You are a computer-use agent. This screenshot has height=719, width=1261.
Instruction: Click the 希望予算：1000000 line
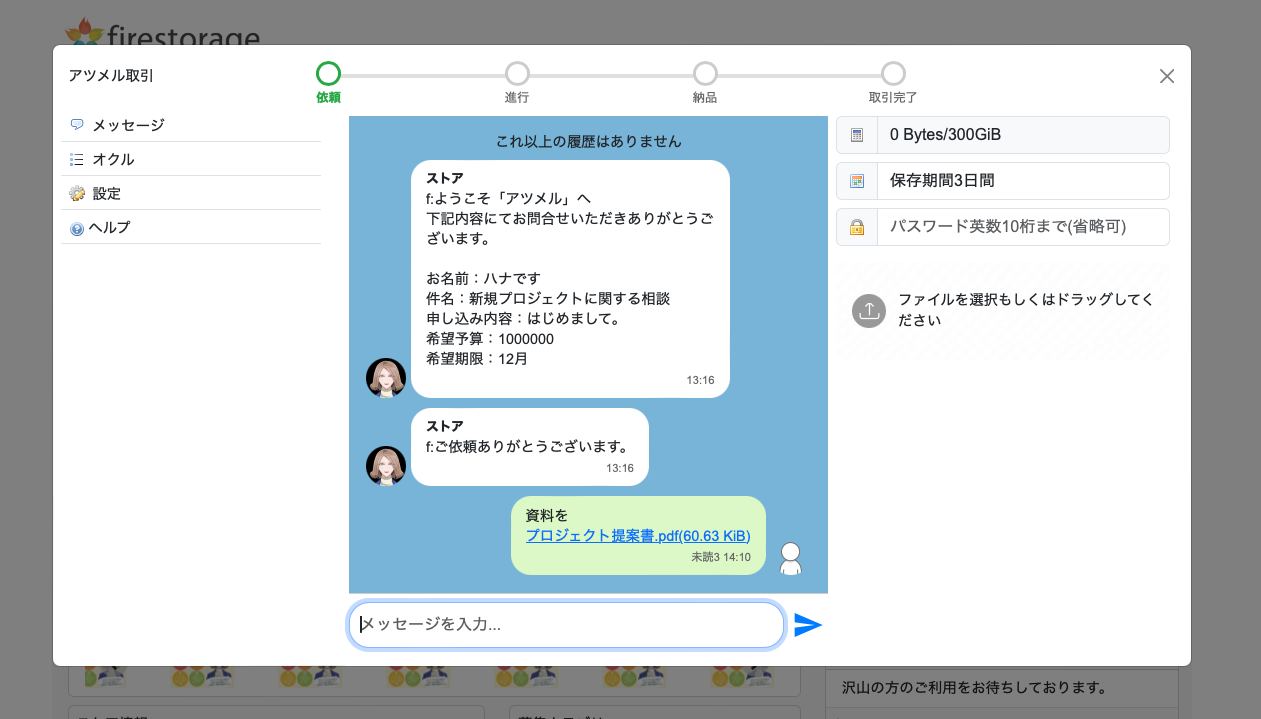[x=490, y=339]
